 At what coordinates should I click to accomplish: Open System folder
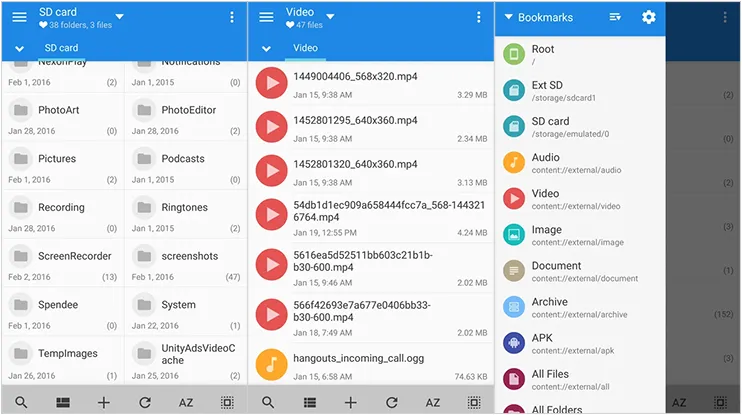[x=186, y=312]
